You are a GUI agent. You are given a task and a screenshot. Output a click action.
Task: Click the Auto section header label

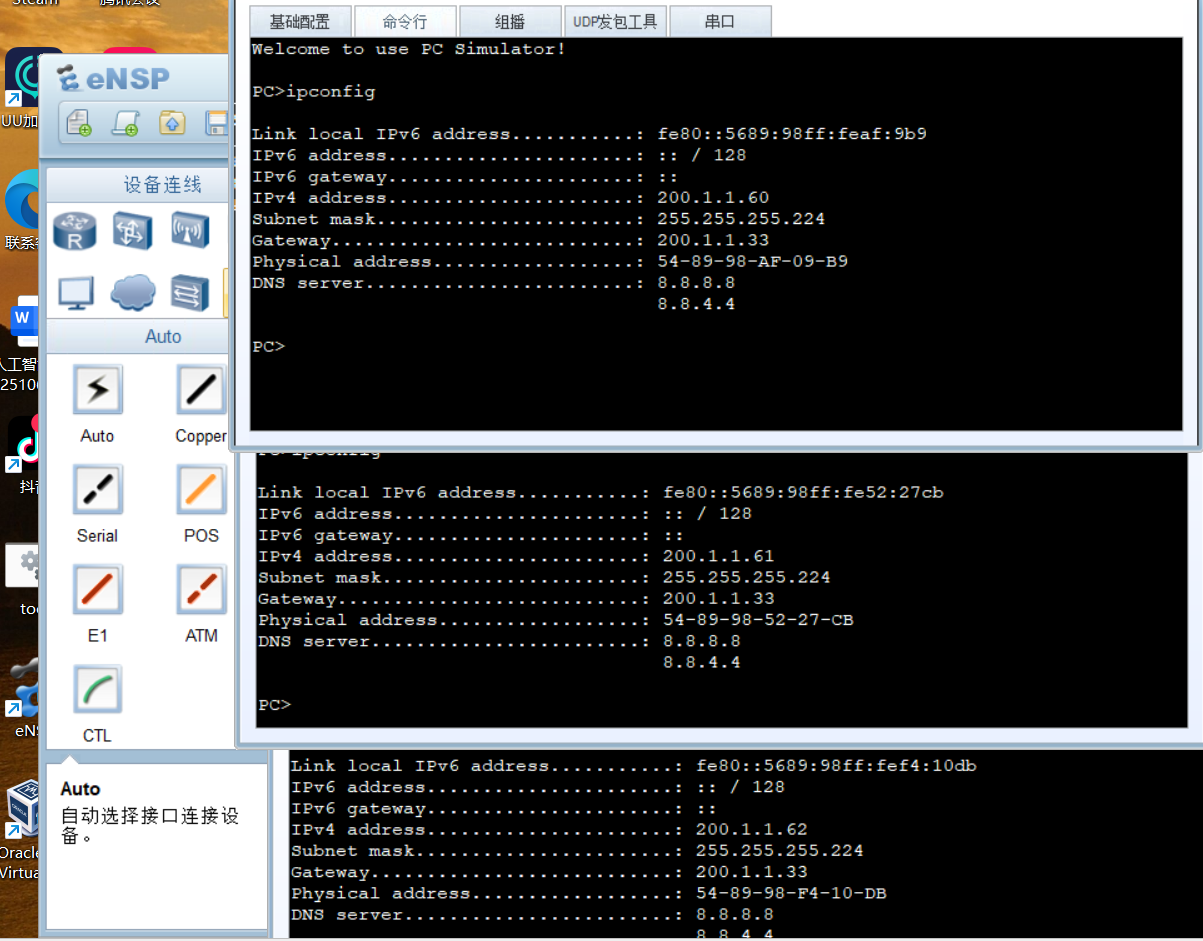[x=163, y=337]
